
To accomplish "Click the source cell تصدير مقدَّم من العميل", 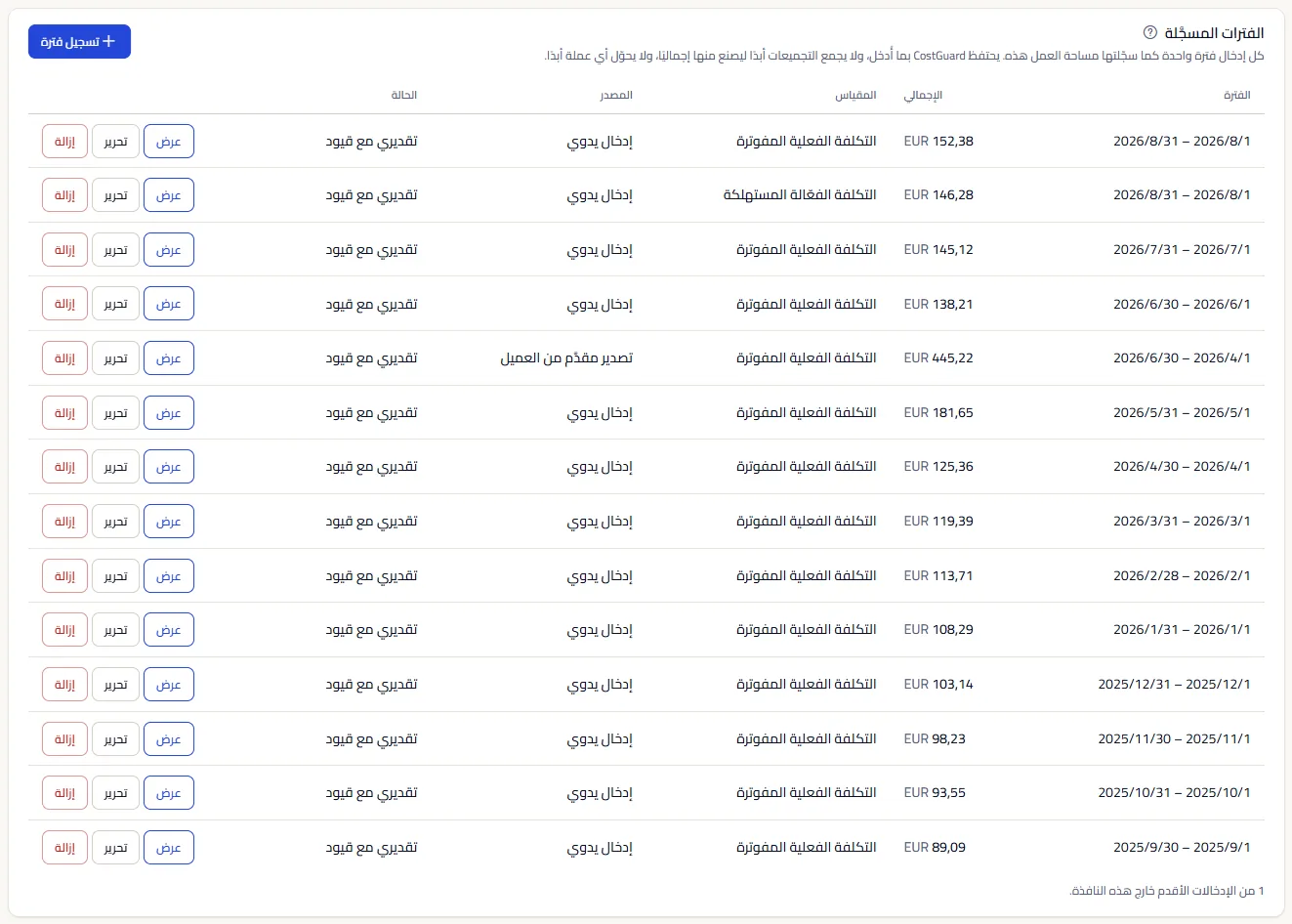I will [566, 358].
